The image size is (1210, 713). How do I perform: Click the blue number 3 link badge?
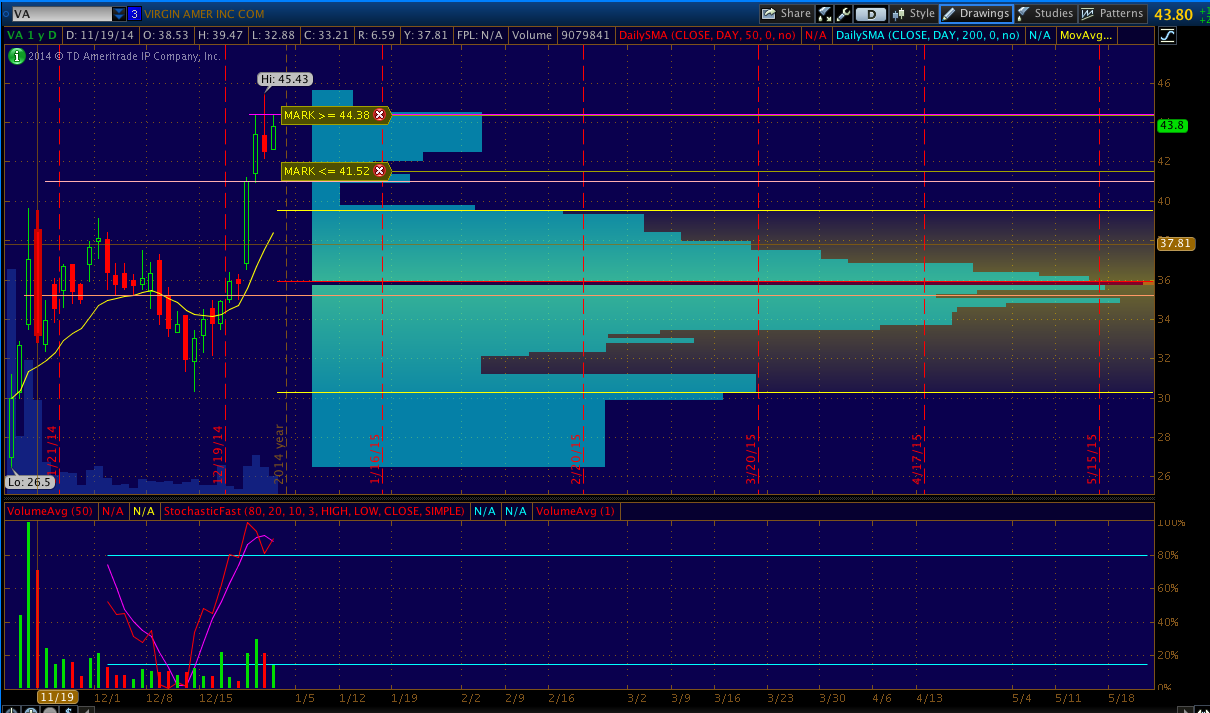tap(134, 14)
